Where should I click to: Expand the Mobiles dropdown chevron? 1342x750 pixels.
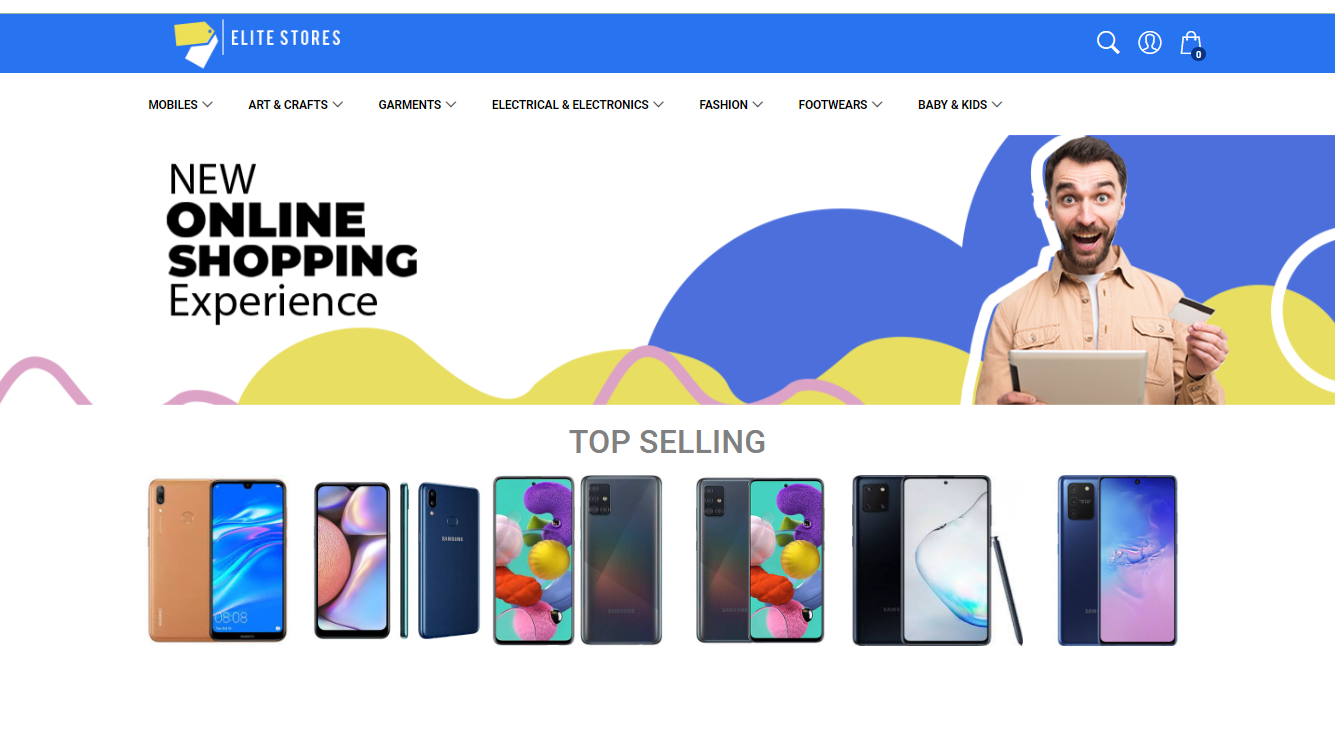point(207,104)
